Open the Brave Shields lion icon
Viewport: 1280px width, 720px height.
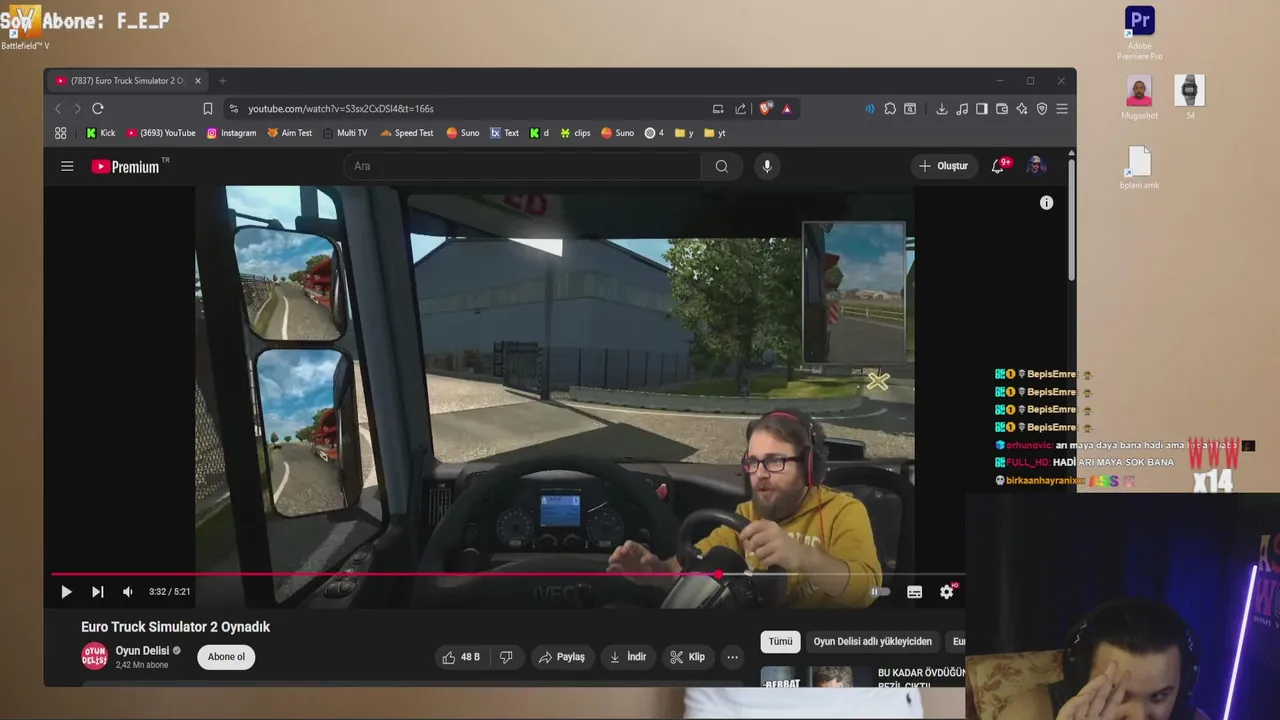pyautogui.click(x=766, y=108)
